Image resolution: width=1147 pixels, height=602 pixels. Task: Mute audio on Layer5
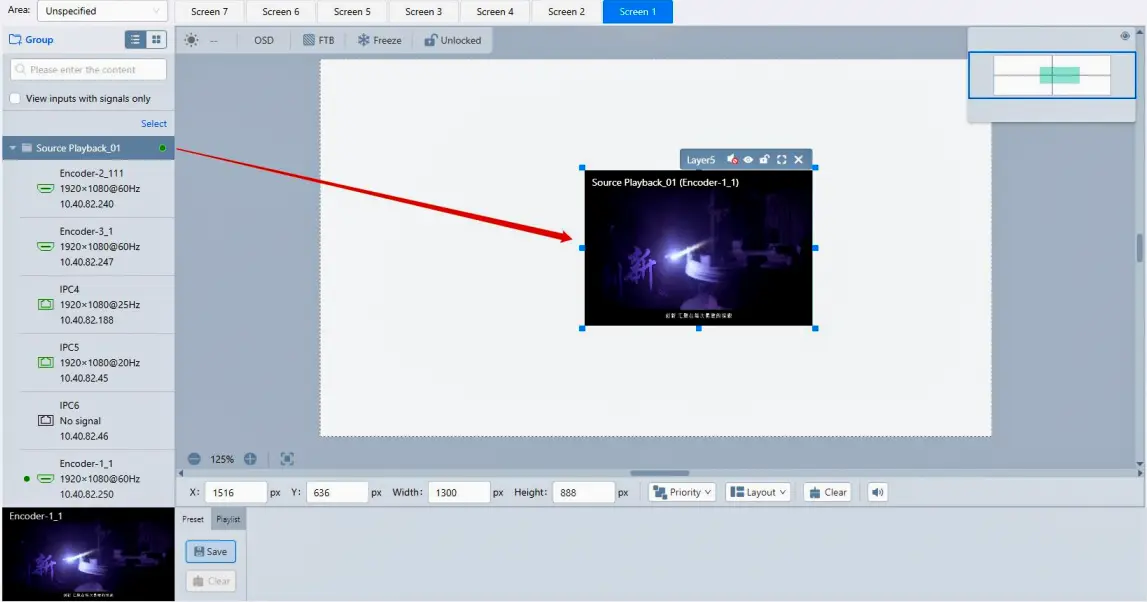732,160
